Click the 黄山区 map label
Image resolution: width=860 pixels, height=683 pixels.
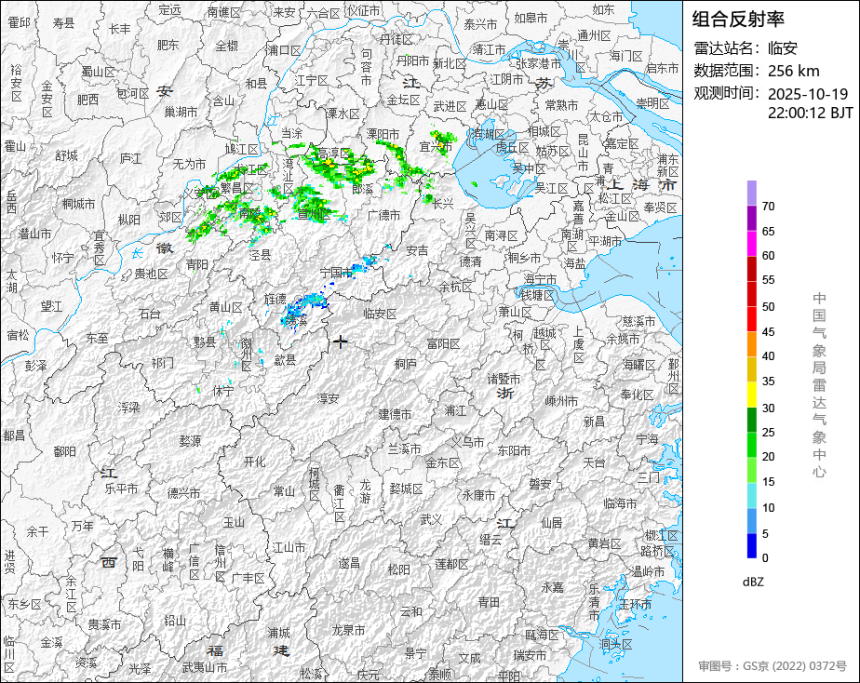click(x=225, y=307)
